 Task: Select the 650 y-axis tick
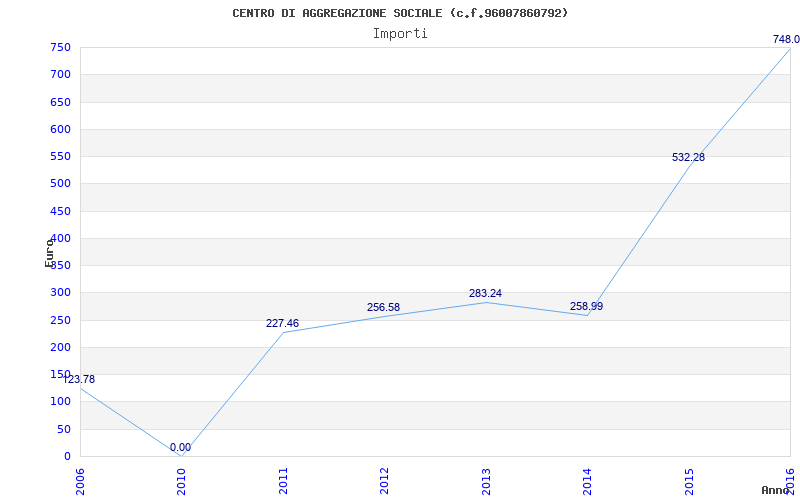click(x=60, y=102)
